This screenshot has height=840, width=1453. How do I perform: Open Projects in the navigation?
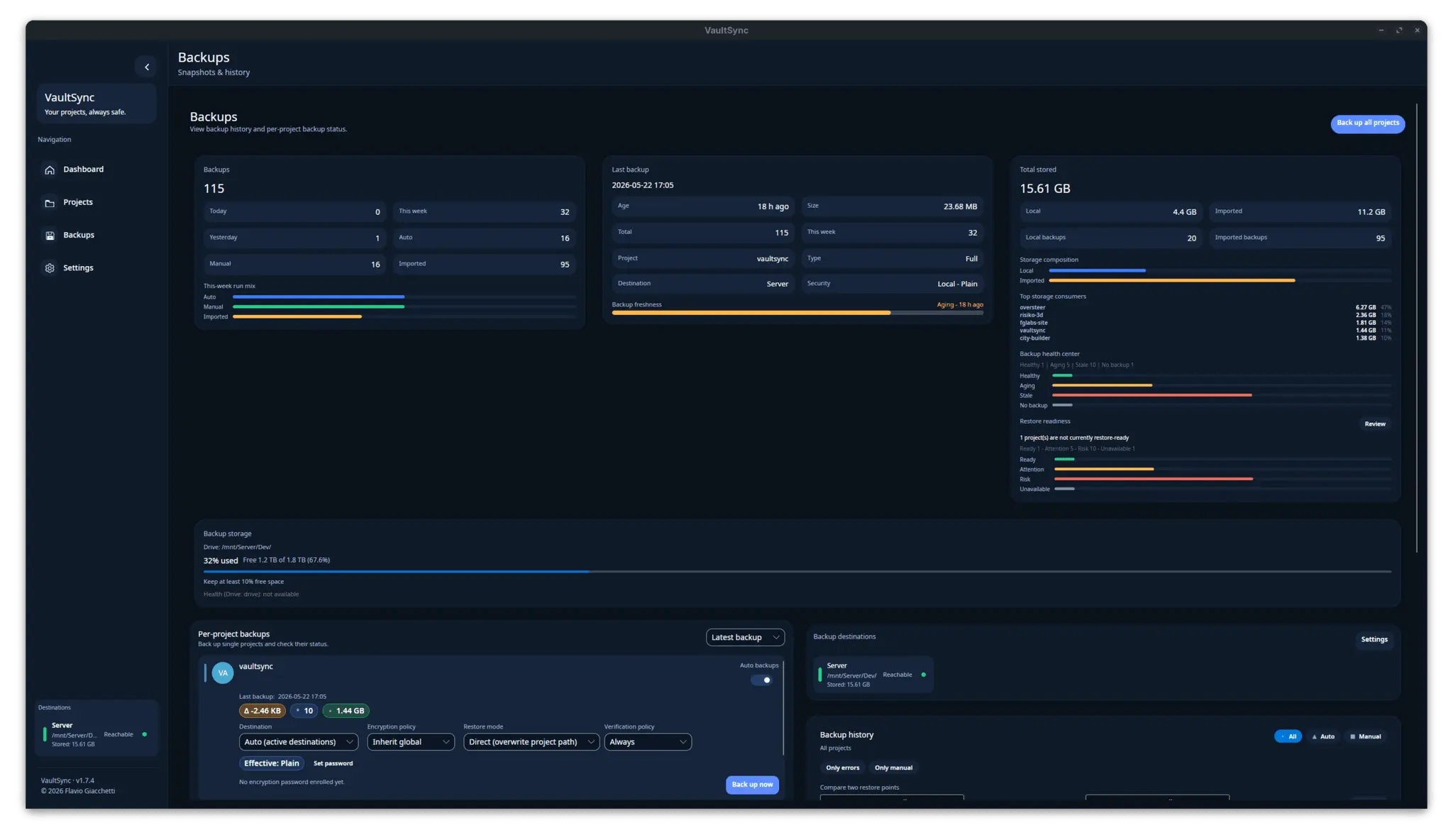pyautogui.click(x=96, y=202)
